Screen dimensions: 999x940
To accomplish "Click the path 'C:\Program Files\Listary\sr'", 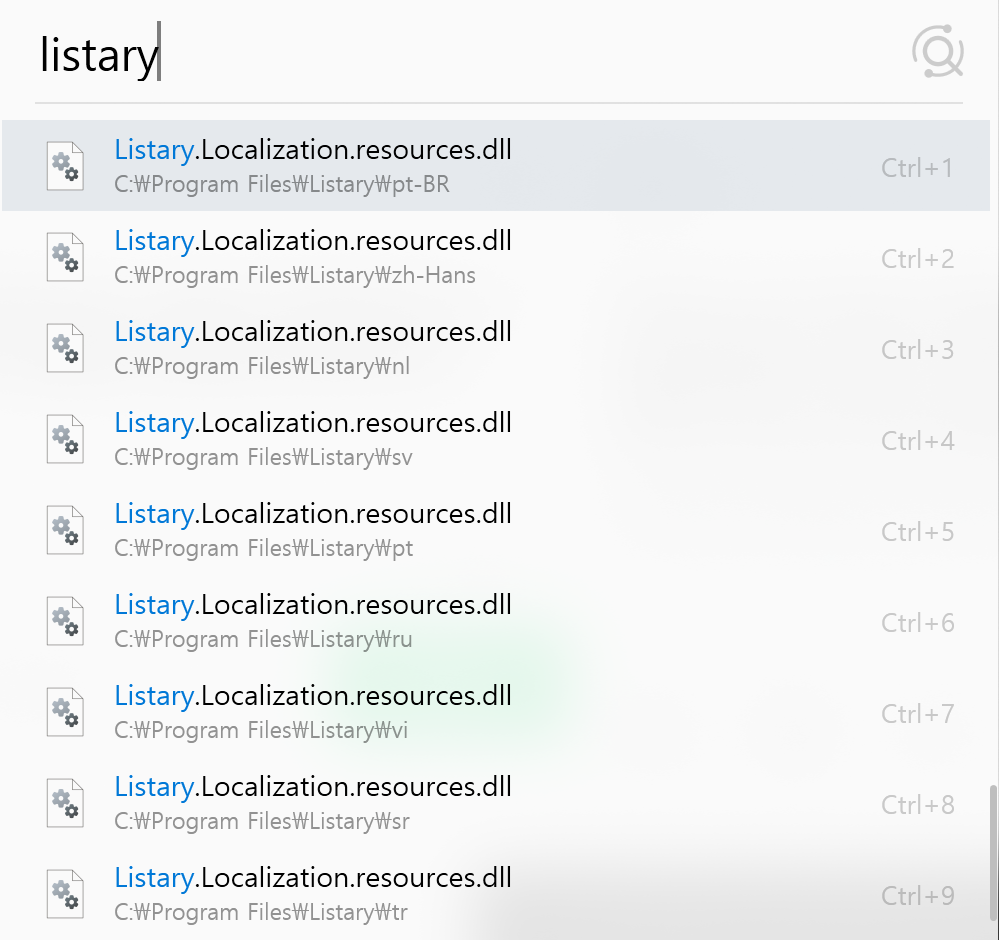I will tap(262, 823).
